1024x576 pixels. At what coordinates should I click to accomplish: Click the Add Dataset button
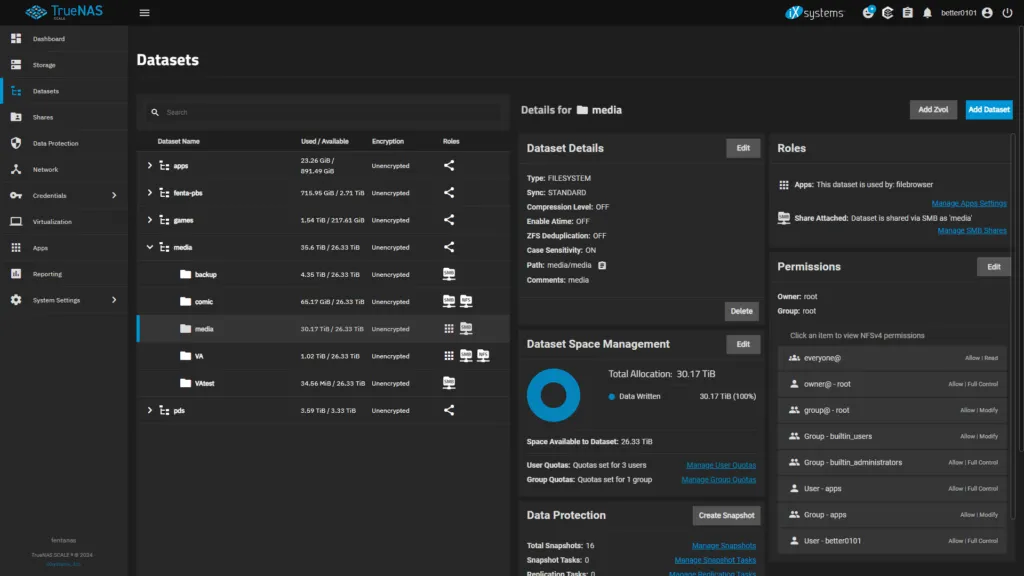click(x=988, y=110)
